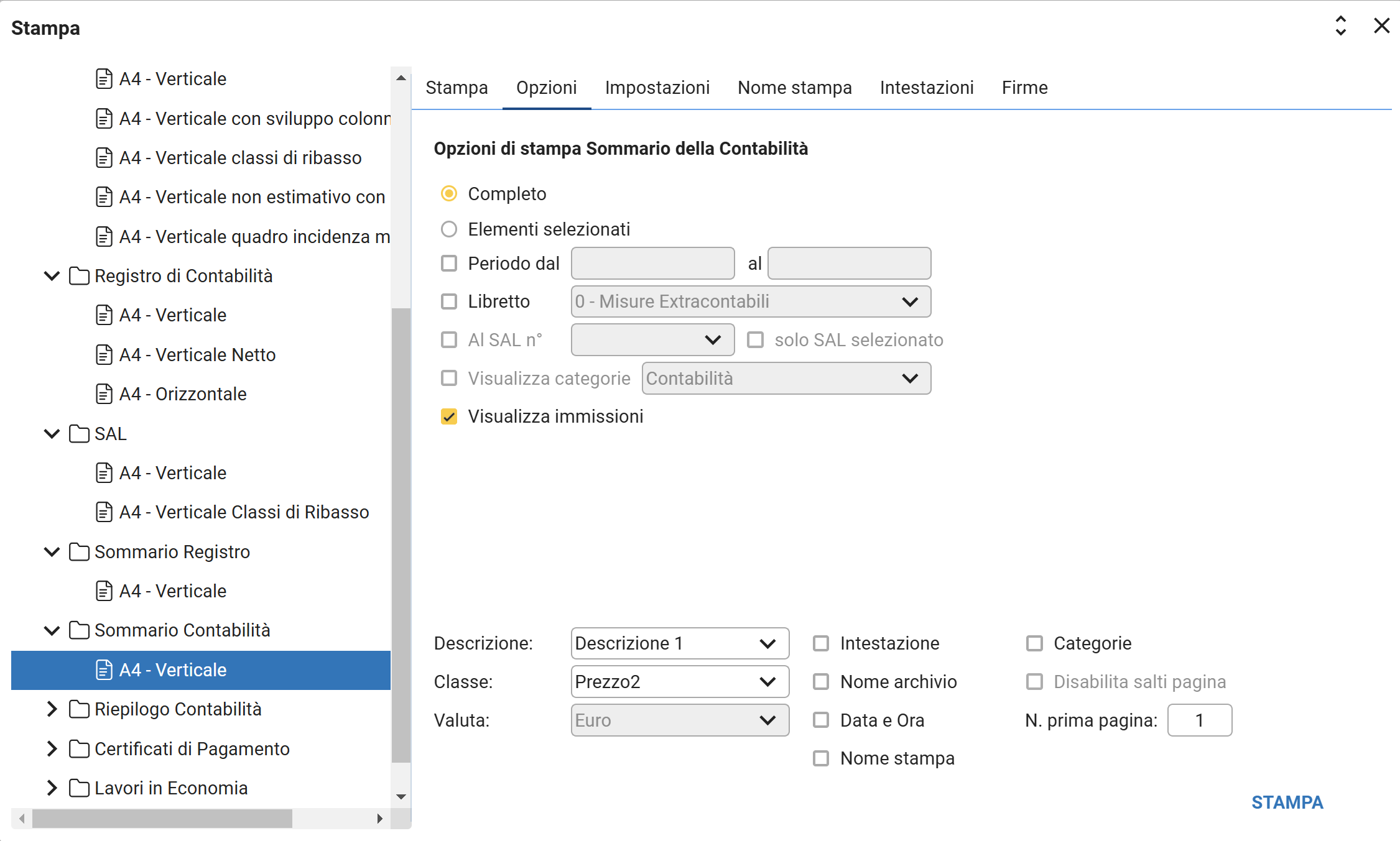Uncheck the Visualizza immissioni checkbox

[x=449, y=416]
